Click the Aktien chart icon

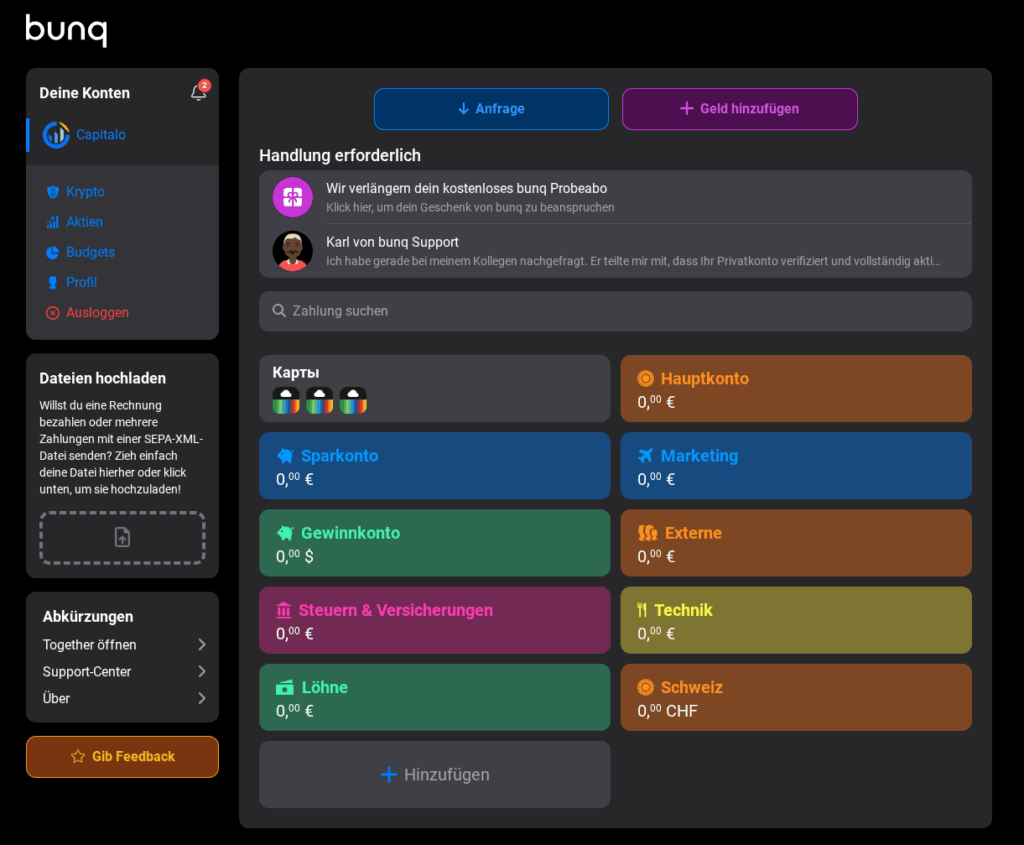[53, 222]
